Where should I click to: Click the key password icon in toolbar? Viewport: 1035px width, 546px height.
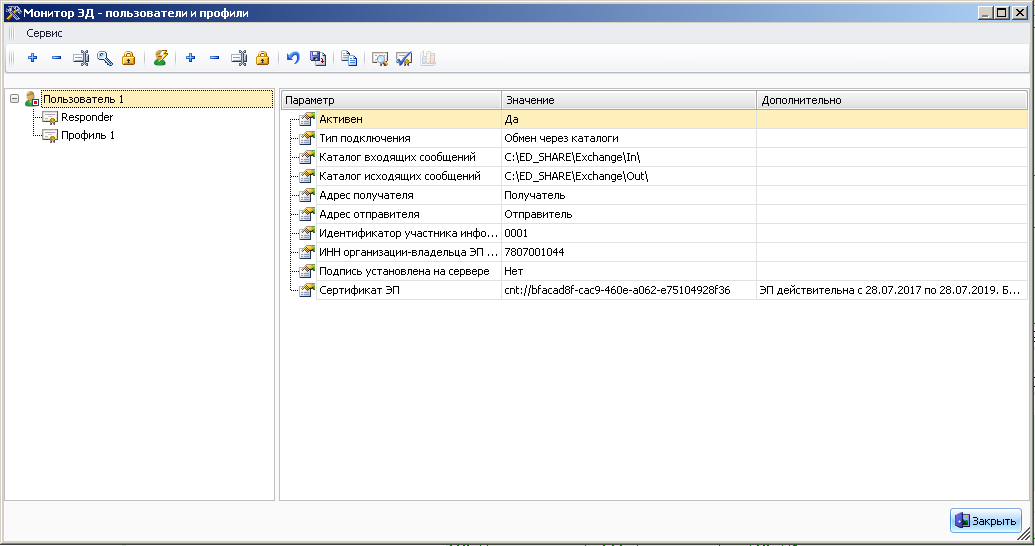click(x=104, y=58)
